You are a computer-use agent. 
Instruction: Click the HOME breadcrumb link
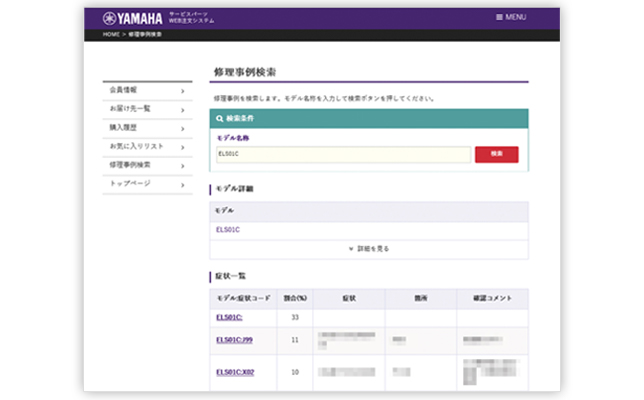pyautogui.click(x=111, y=34)
